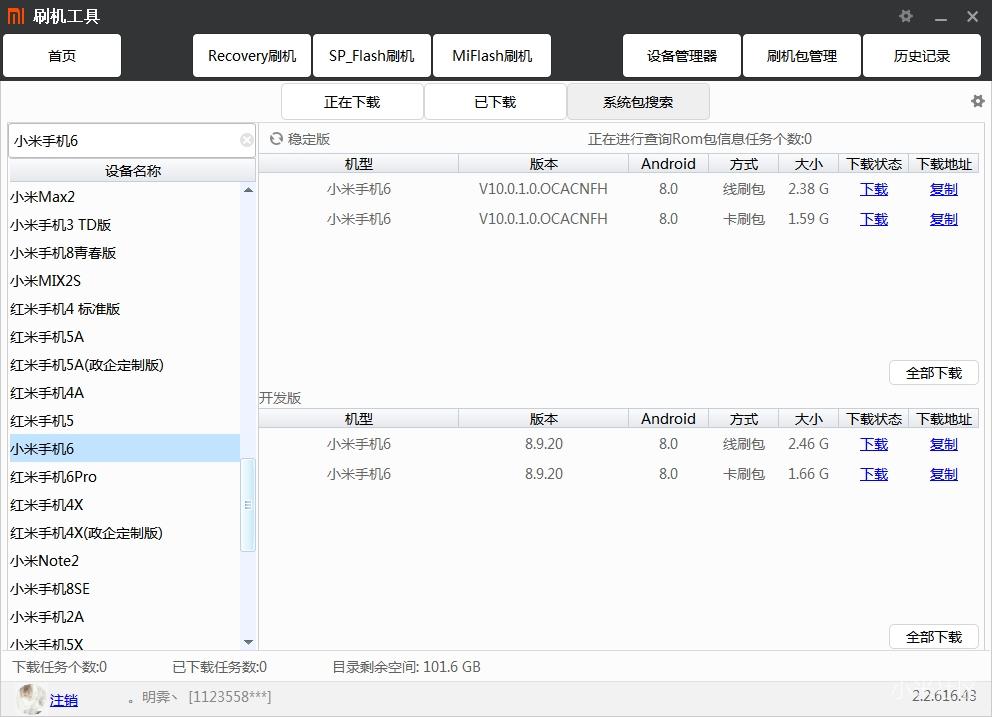Select 红米手机4X(政企定制版) device
The image size is (992, 717).
[124, 533]
